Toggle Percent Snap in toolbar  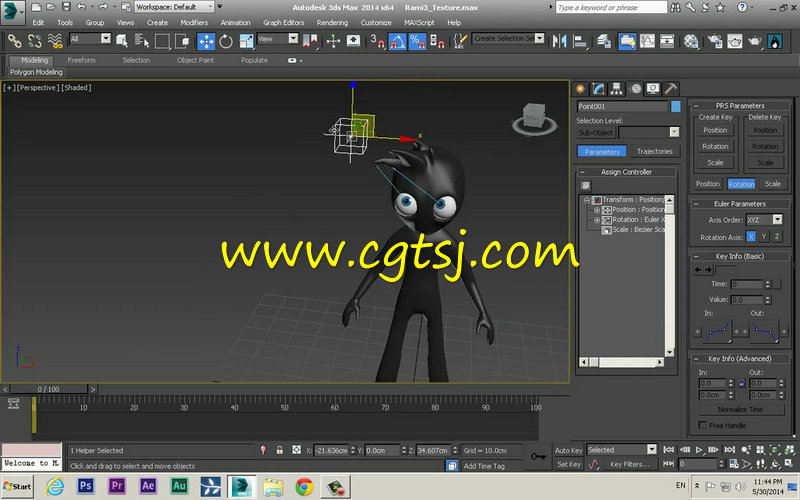[417, 41]
